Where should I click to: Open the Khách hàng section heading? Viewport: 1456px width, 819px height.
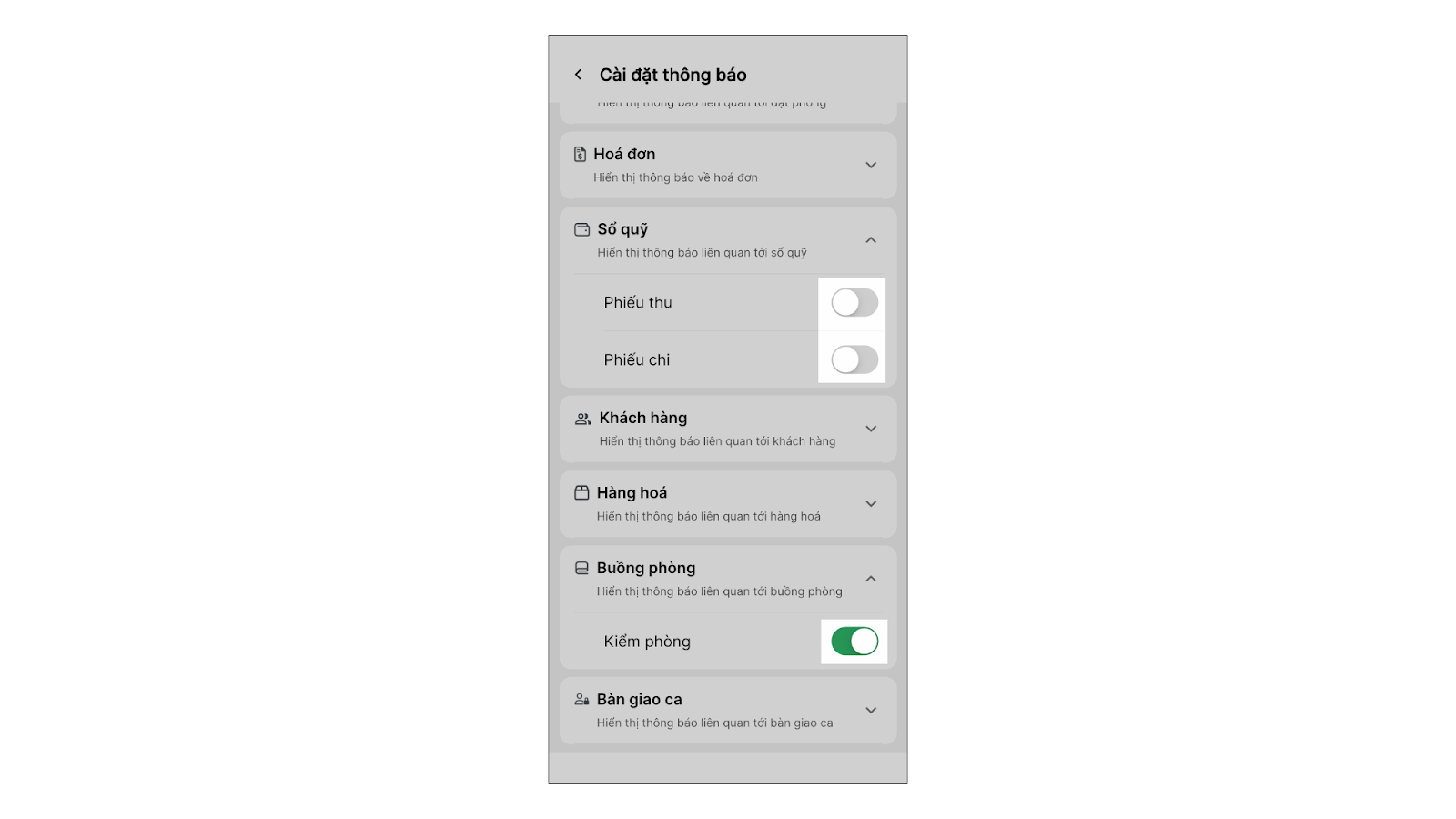[643, 418]
